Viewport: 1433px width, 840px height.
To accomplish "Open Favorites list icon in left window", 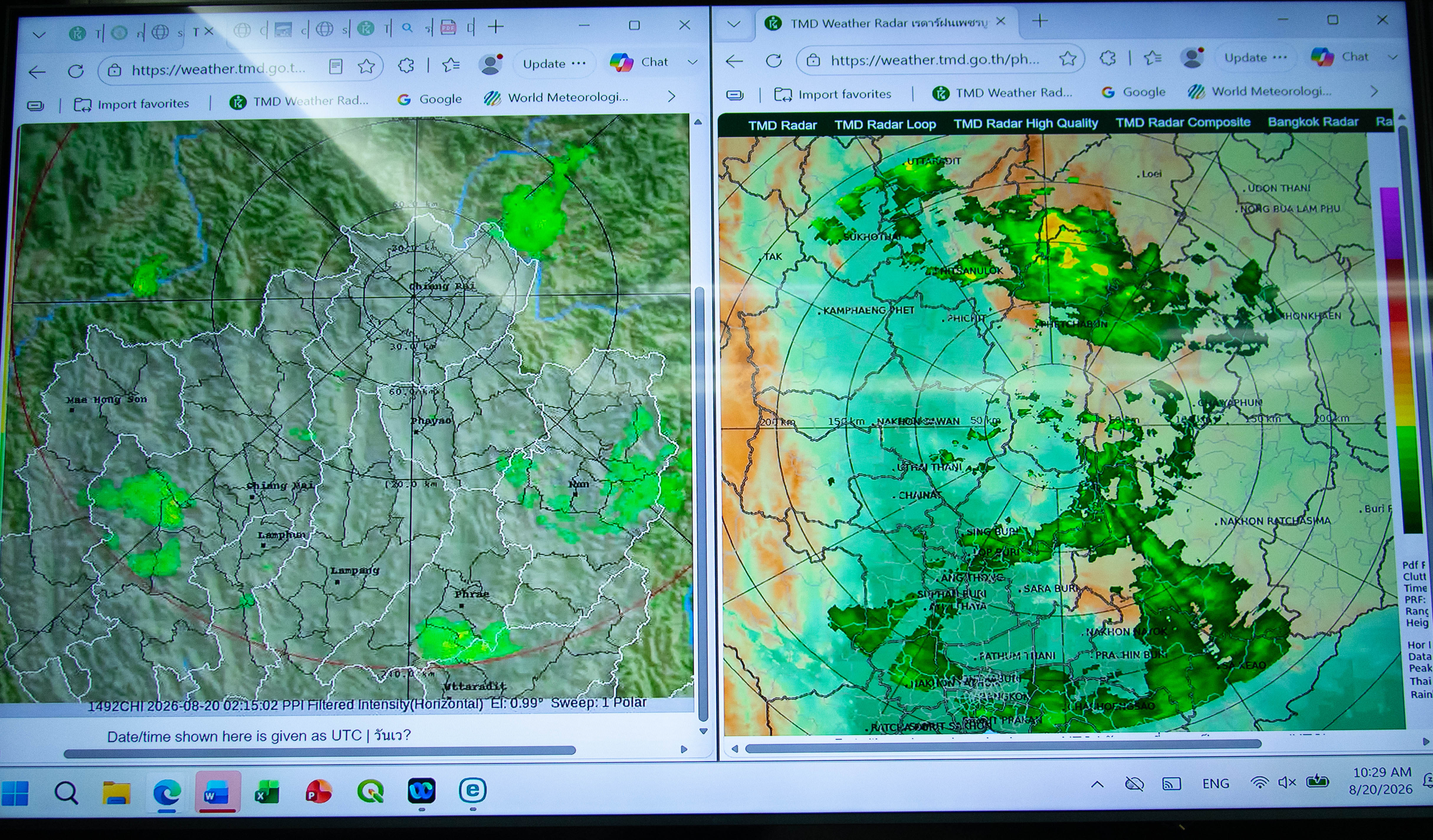I will pyautogui.click(x=451, y=65).
